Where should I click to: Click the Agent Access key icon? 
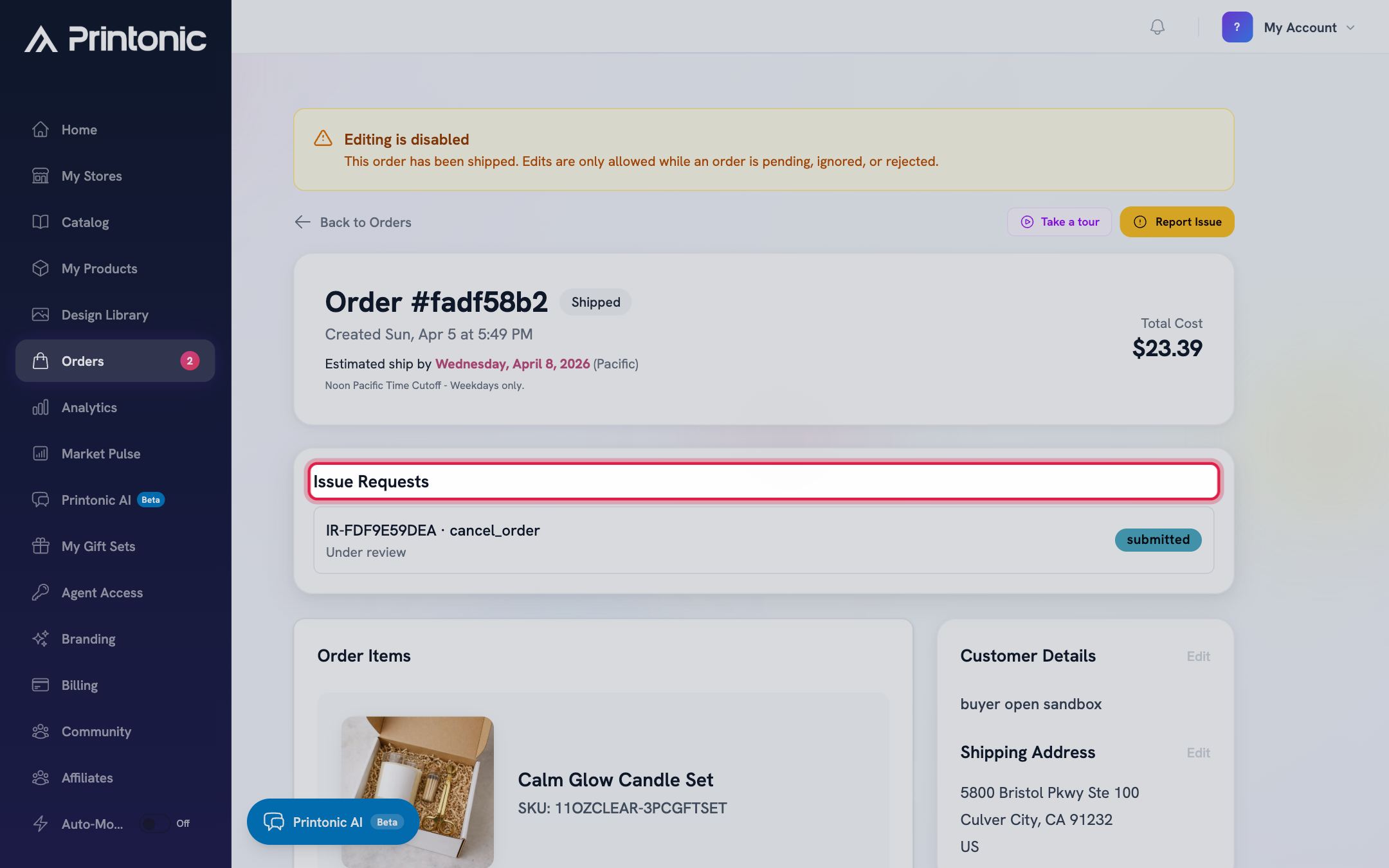pyautogui.click(x=41, y=592)
